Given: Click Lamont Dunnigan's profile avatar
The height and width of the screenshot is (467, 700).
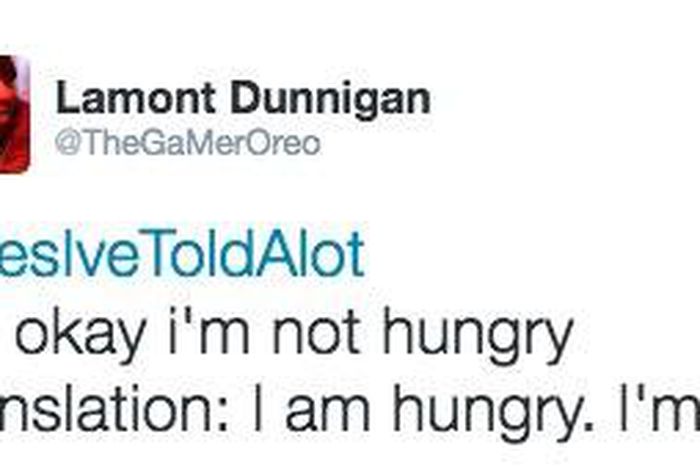Looking at the screenshot, I should pos(13,114).
